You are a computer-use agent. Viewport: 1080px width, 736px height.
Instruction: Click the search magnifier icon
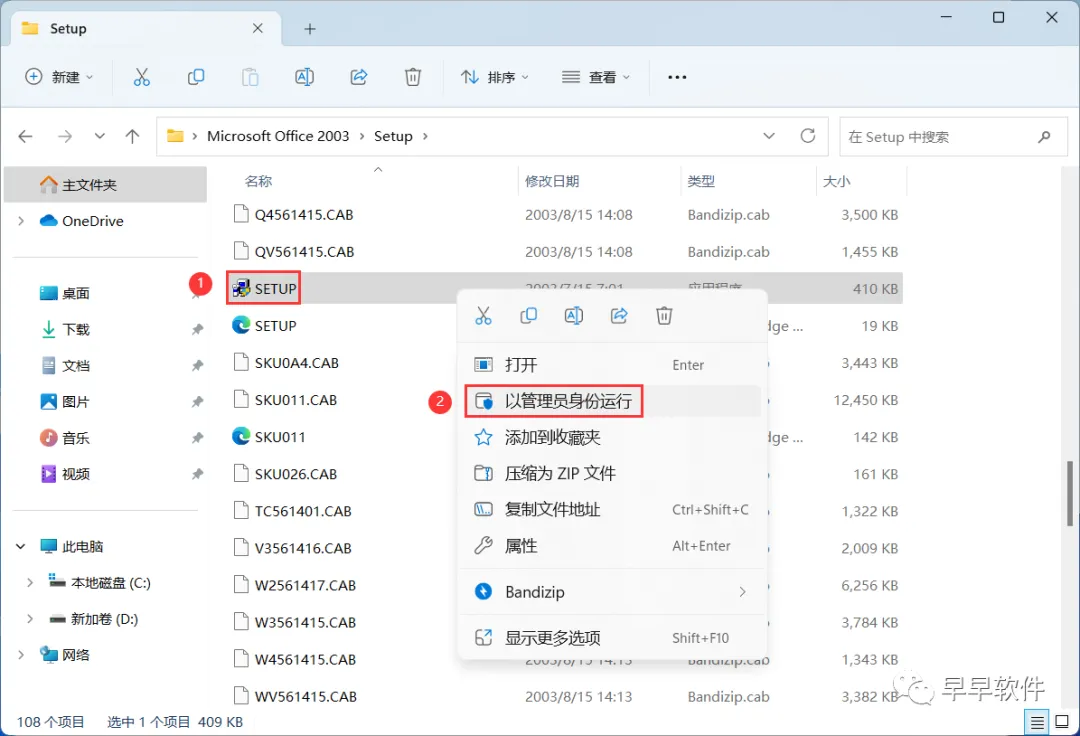click(x=1044, y=136)
